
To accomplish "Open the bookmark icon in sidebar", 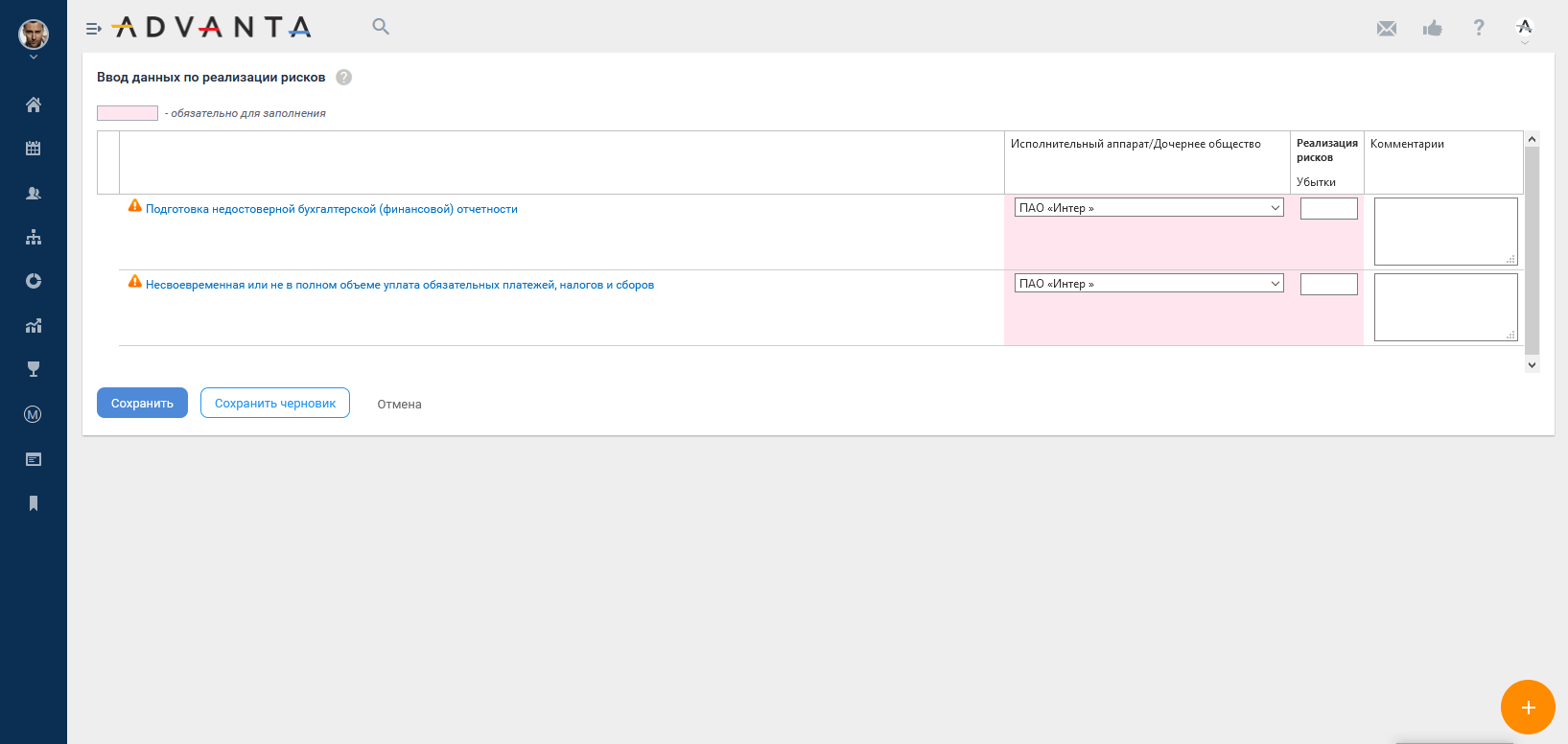I will point(34,503).
